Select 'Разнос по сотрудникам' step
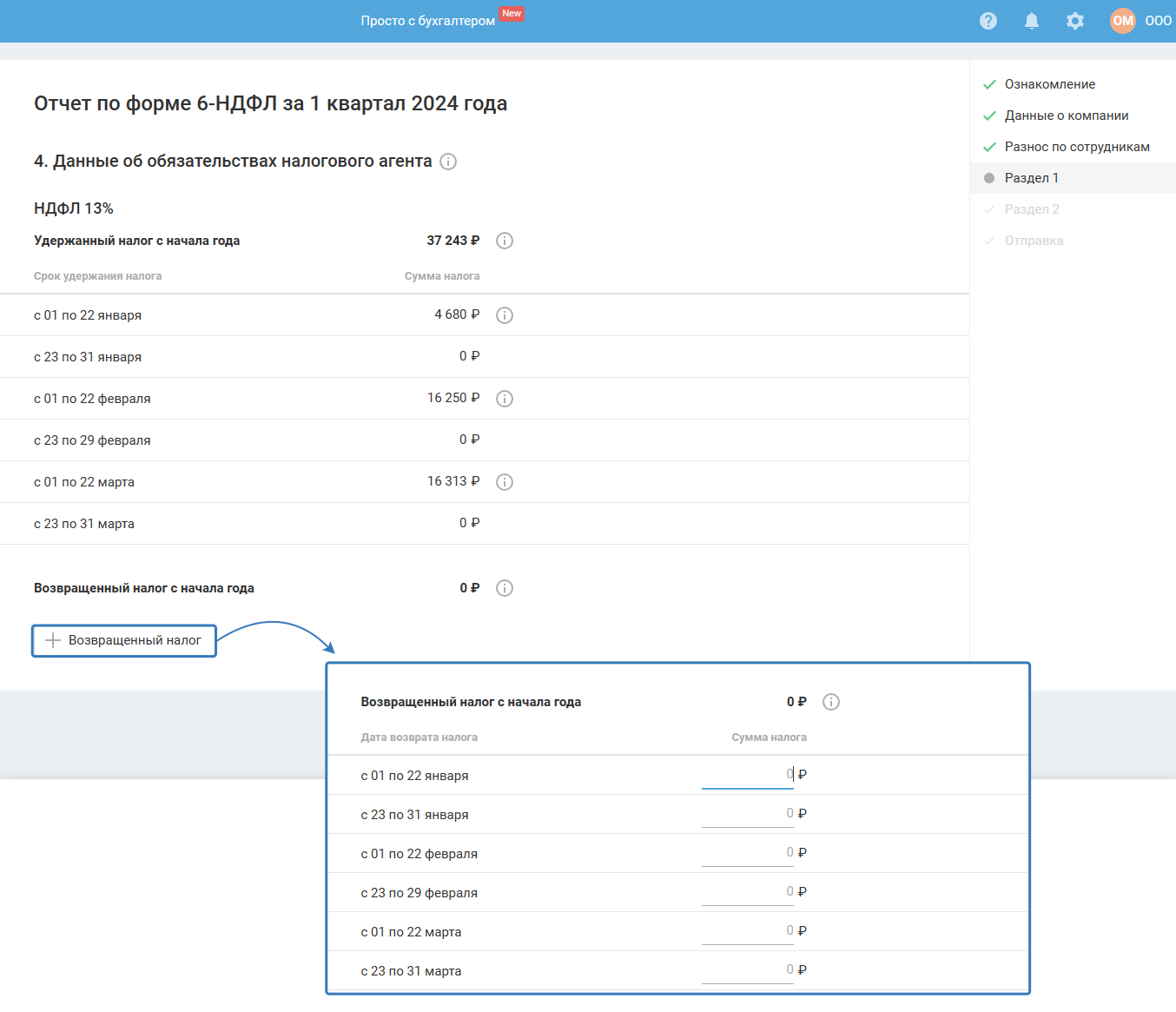 click(x=1076, y=147)
